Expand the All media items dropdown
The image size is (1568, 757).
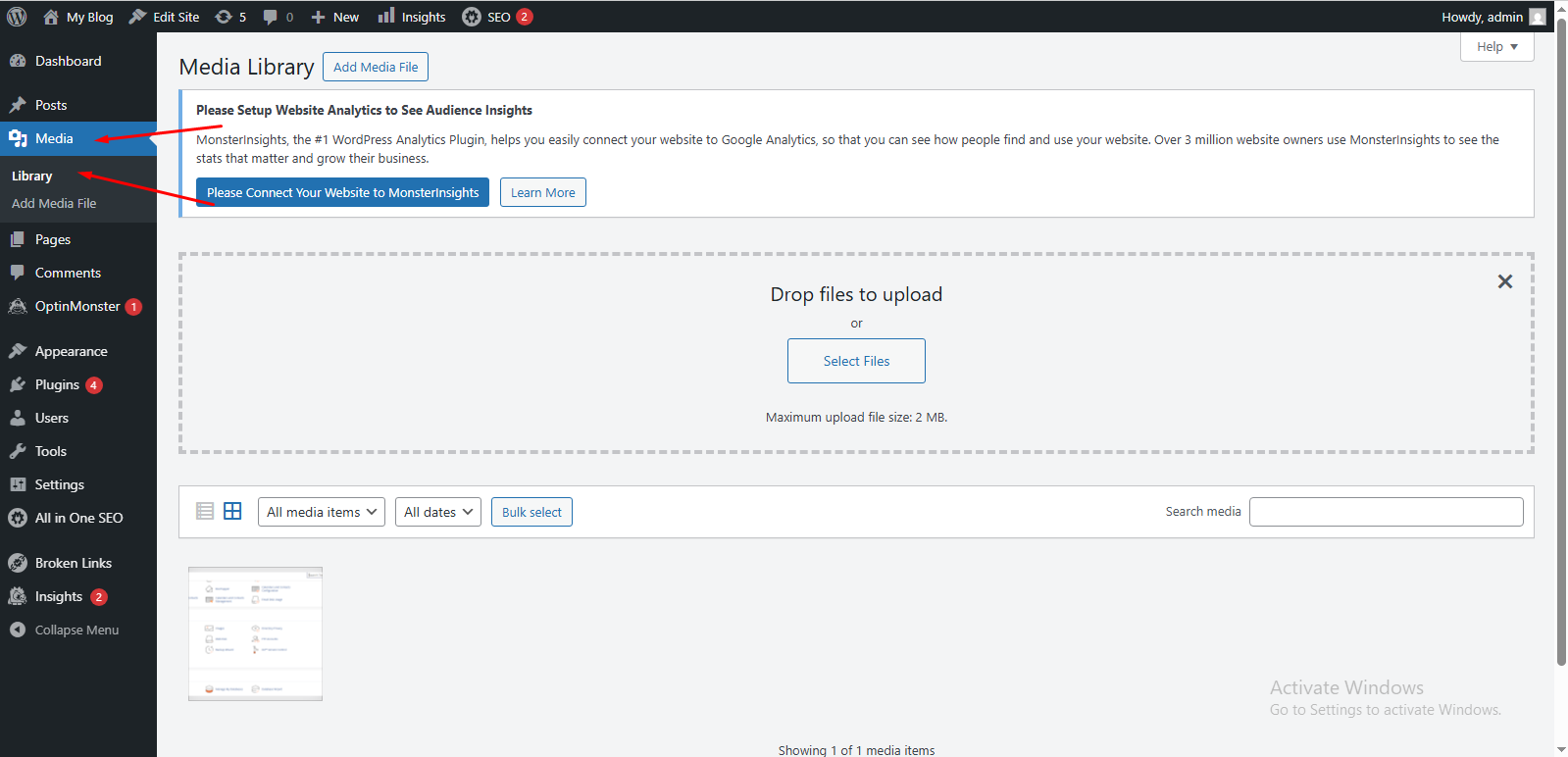[322, 512]
